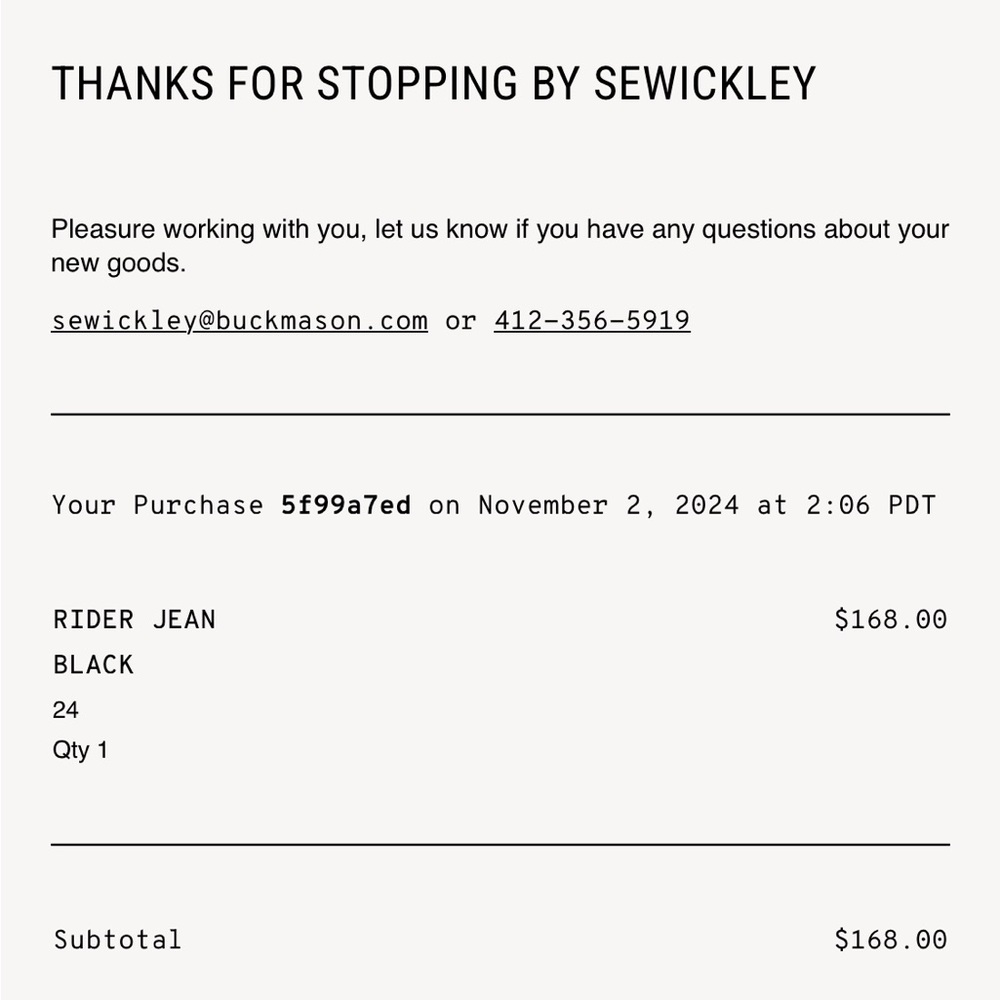This screenshot has height=1000, width=1000.
Task: Click the BLACK color label
Action: [93, 665]
